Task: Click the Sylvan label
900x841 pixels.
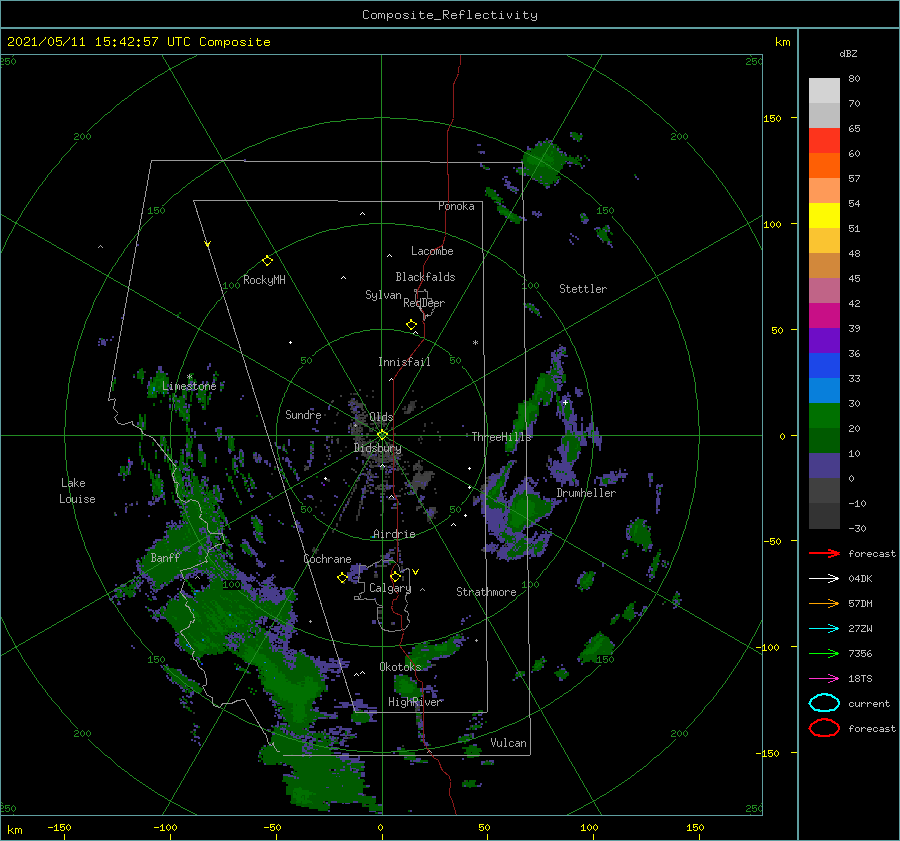Action: [383, 295]
